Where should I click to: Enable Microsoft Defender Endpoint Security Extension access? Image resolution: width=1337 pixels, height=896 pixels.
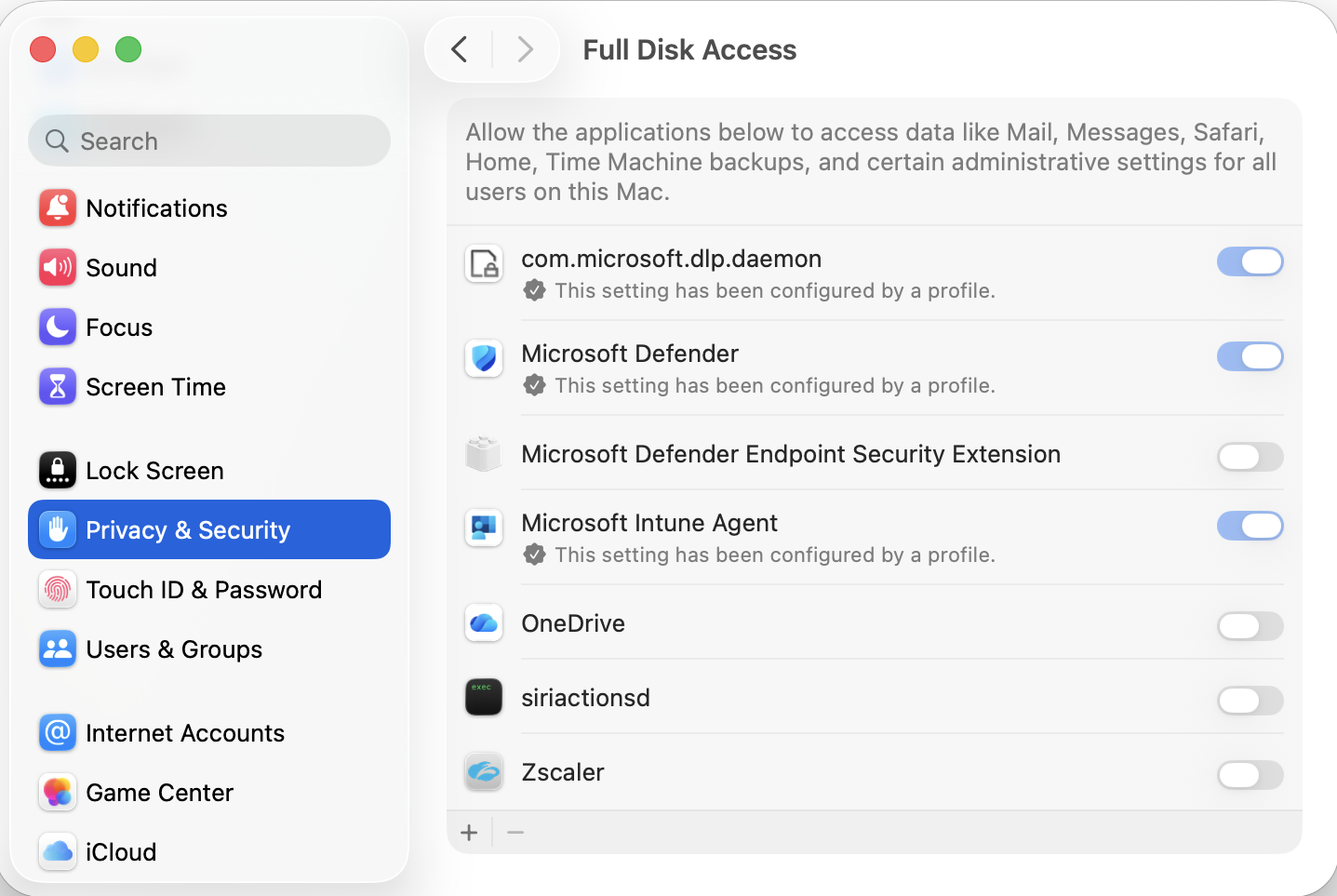[x=1250, y=457]
